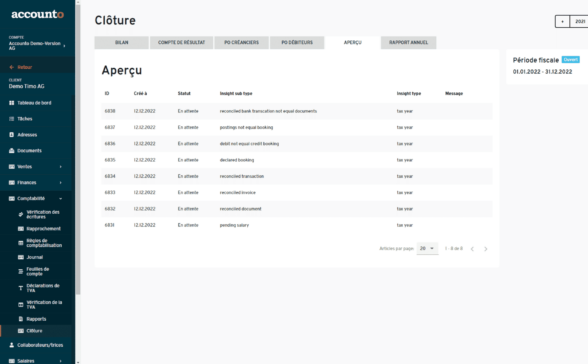Click the Clôture sidebar icon
Image resolution: width=588 pixels, height=364 pixels.
coord(21,331)
